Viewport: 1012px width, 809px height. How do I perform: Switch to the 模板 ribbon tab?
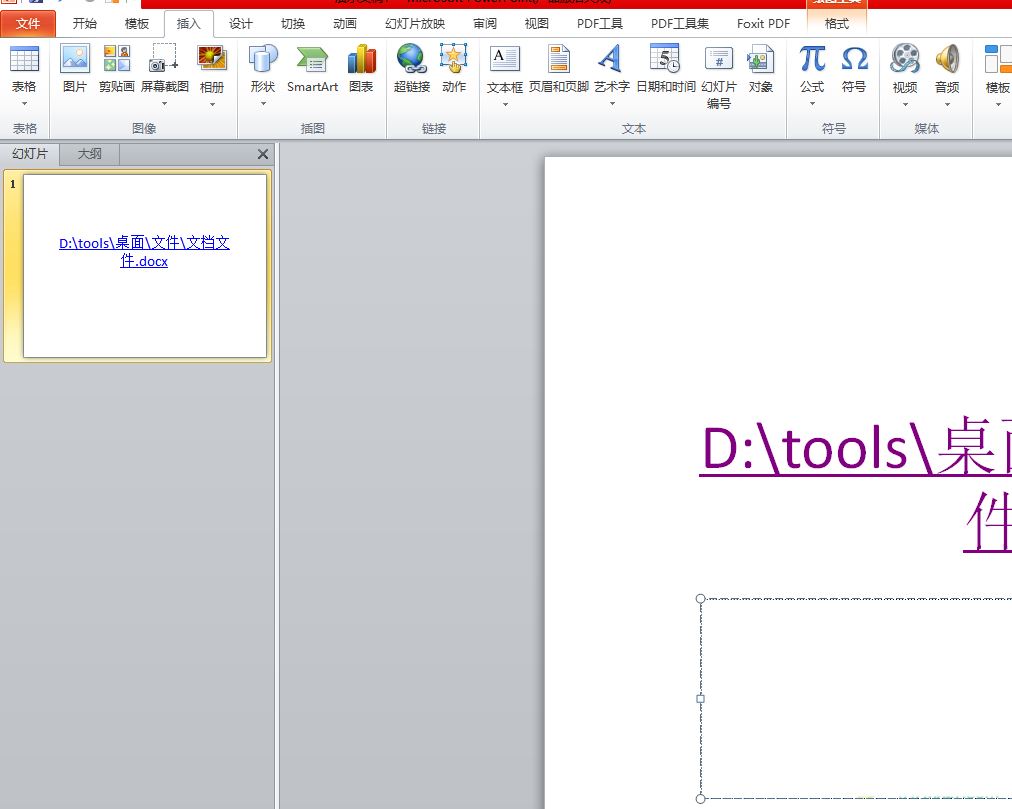click(136, 24)
